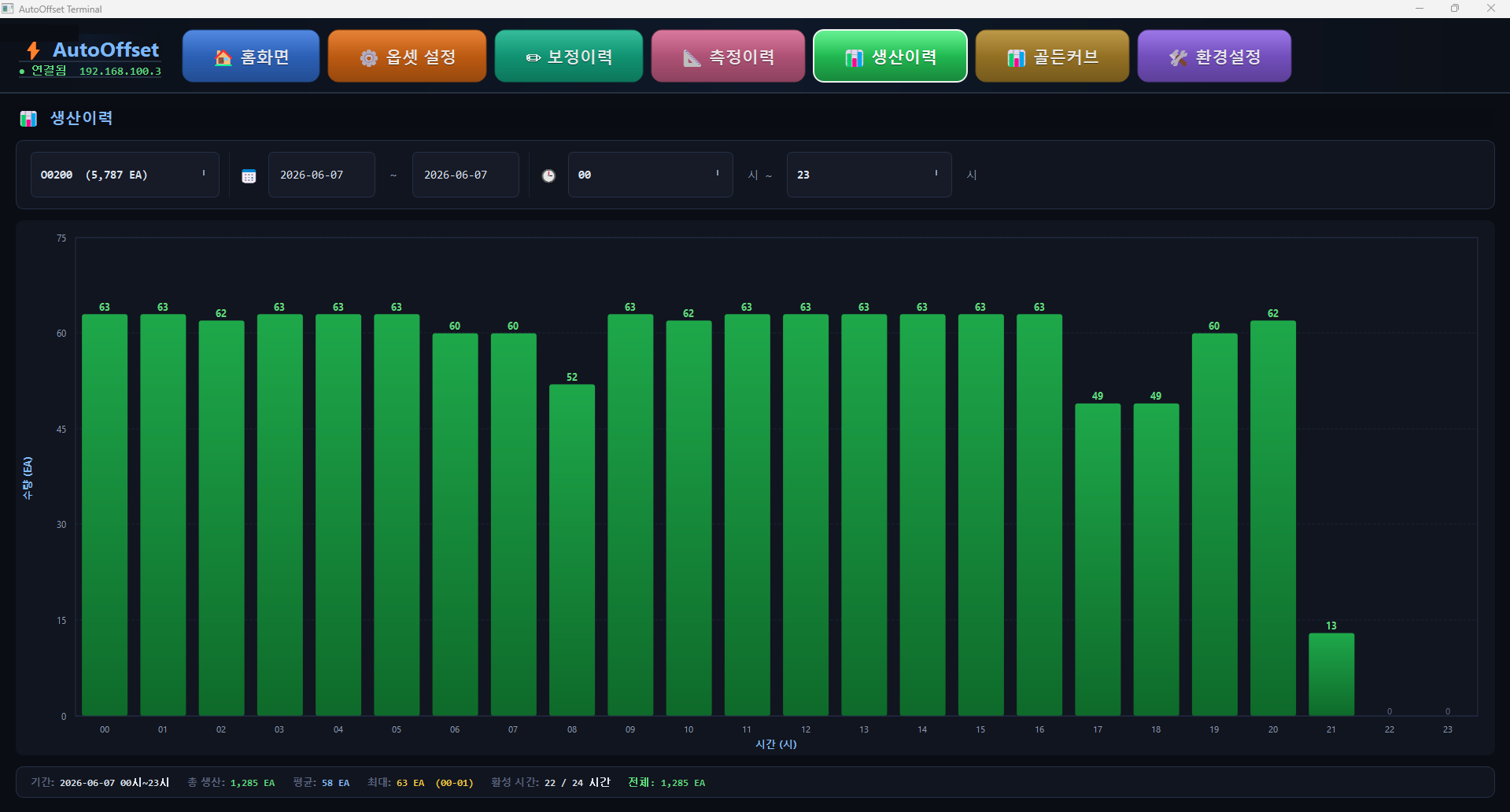
Task: Click the gear icon on 옵셋 설정
Action: (x=368, y=57)
